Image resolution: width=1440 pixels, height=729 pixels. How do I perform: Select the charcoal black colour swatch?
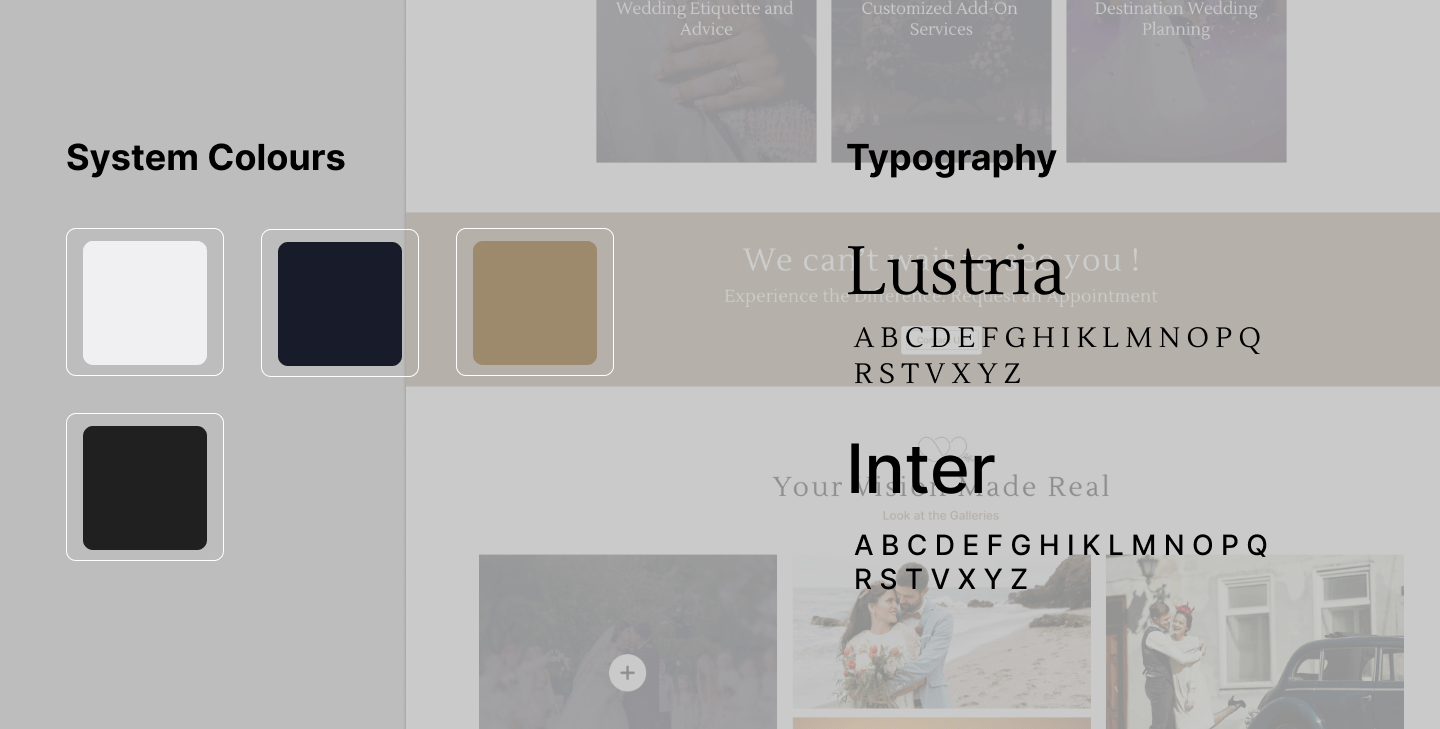[x=145, y=487]
